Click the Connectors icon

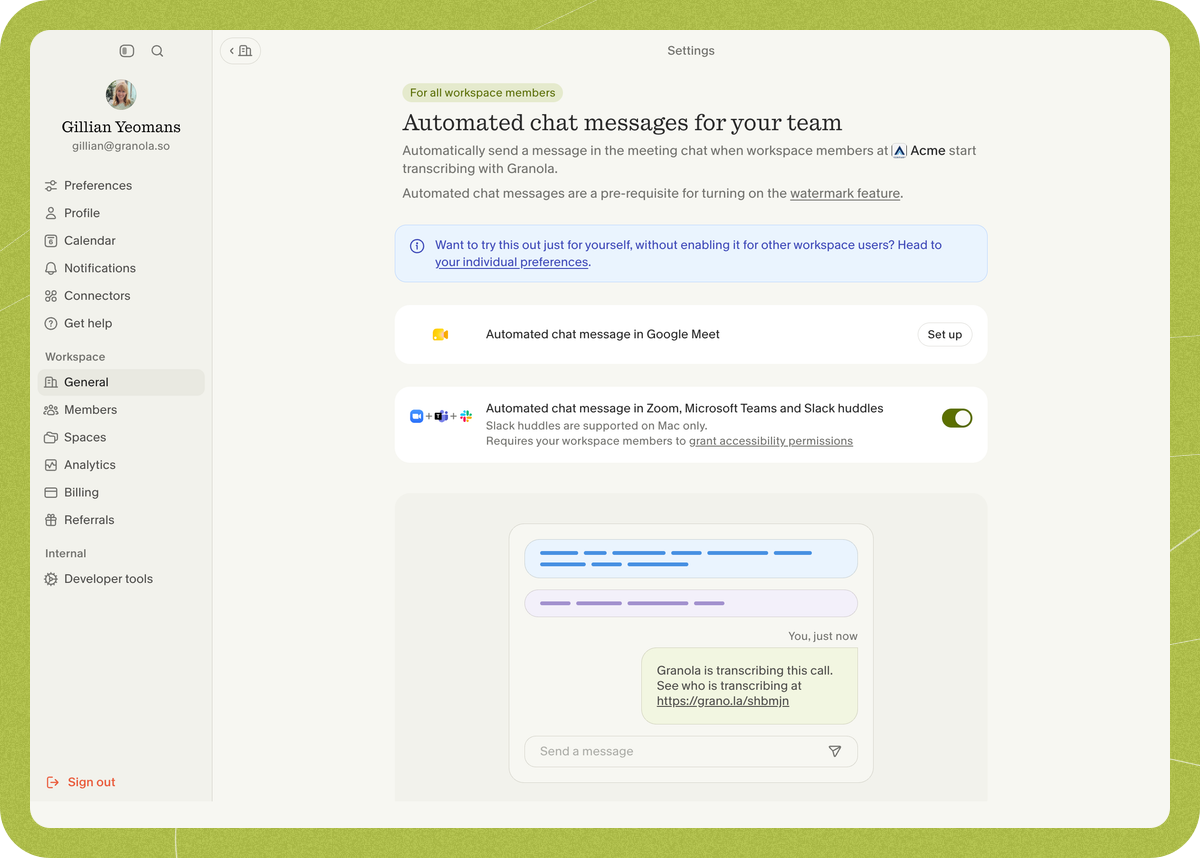(x=51, y=296)
